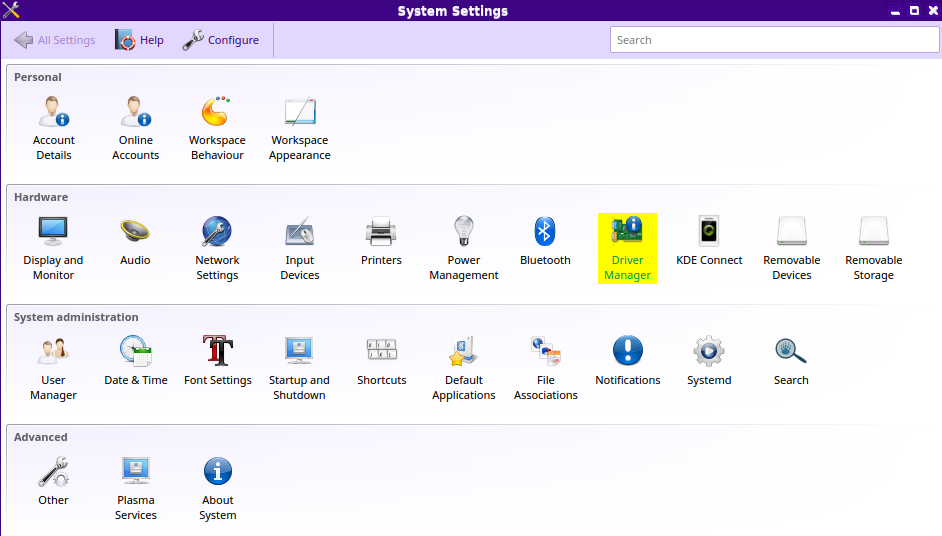This screenshot has height=536, width=942.
Task: Open Workspace Behaviour settings
Action: [217, 127]
